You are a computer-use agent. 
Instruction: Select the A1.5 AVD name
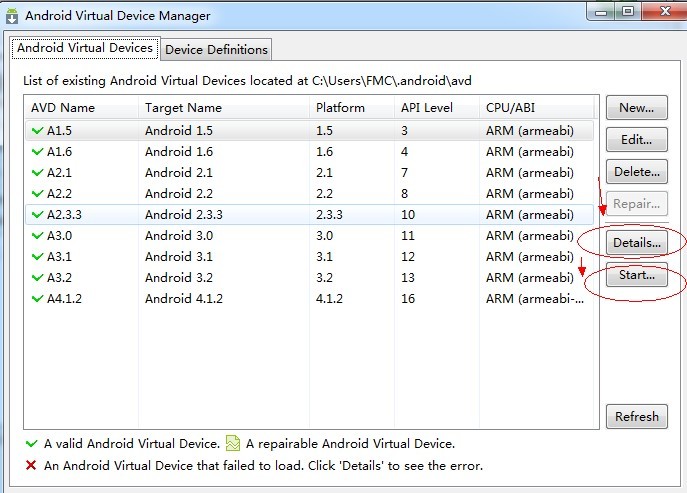(x=60, y=131)
